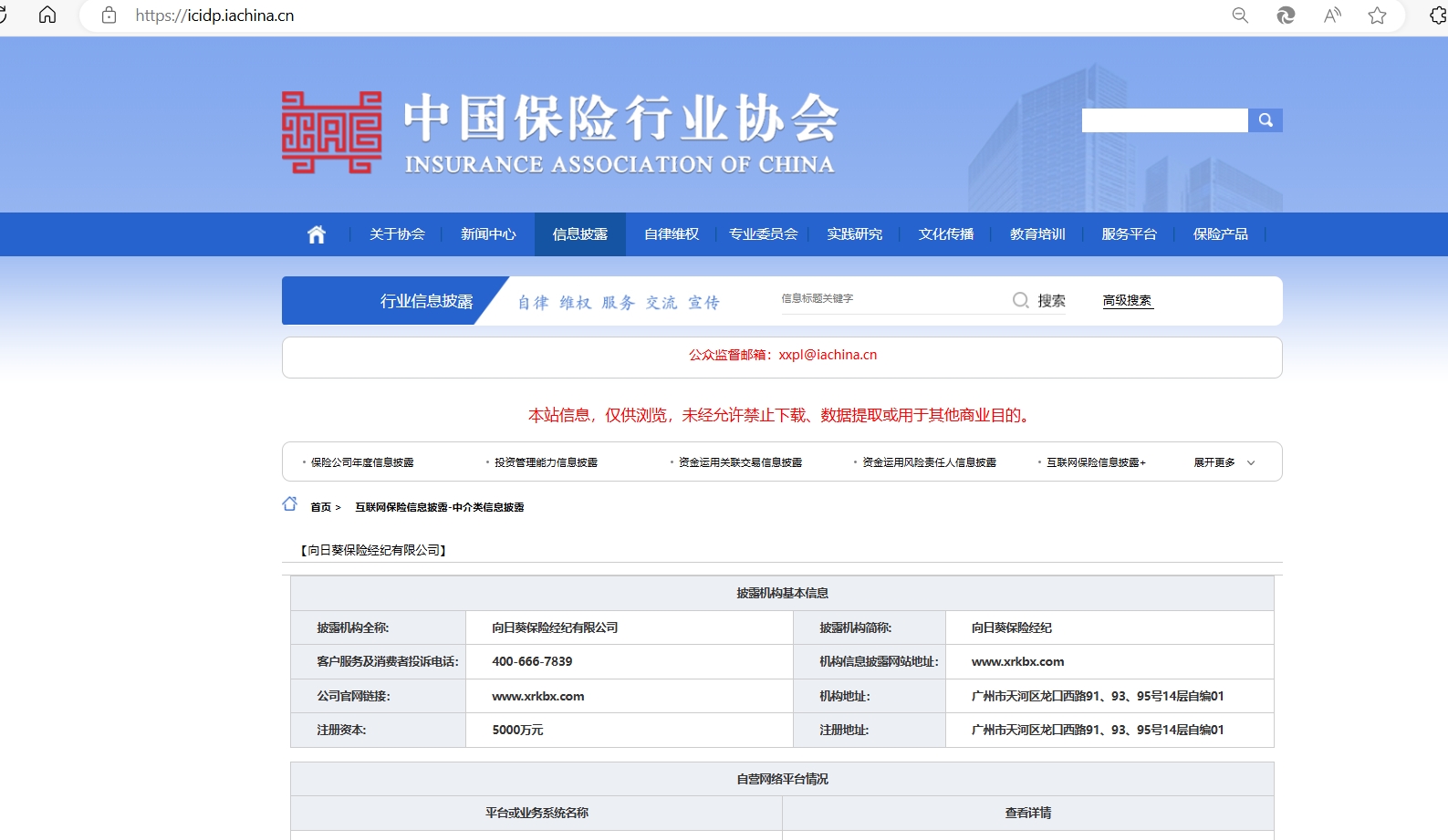Image resolution: width=1448 pixels, height=840 pixels.
Task: Click the home icon in navigation bar
Action: pyautogui.click(x=317, y=234)
